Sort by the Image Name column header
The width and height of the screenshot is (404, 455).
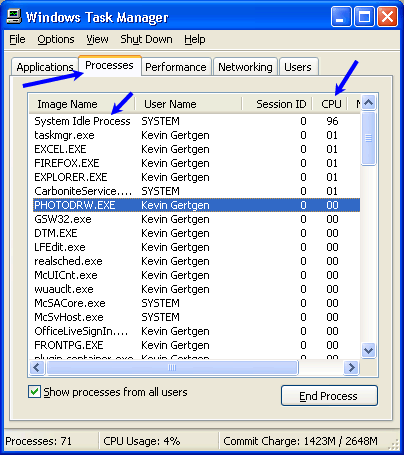tap(82, 104)
